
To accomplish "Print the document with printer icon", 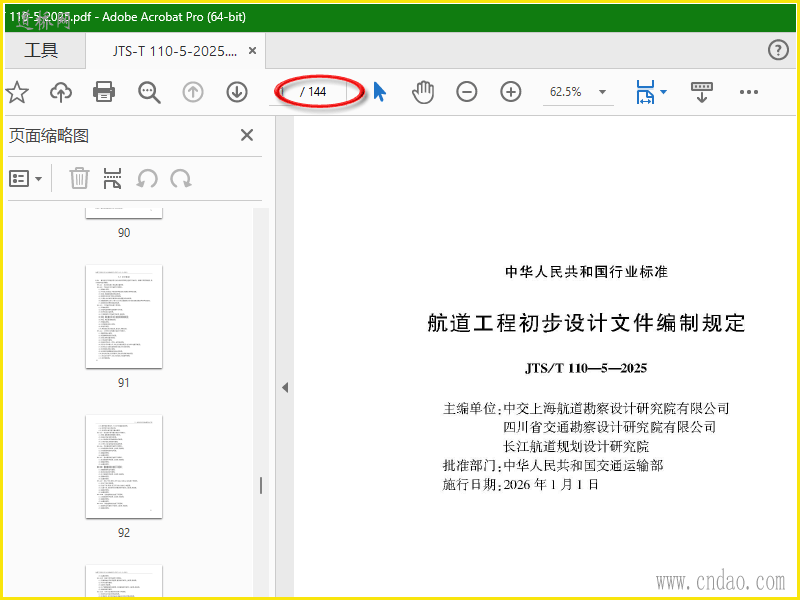I will (x=104, y=92).
